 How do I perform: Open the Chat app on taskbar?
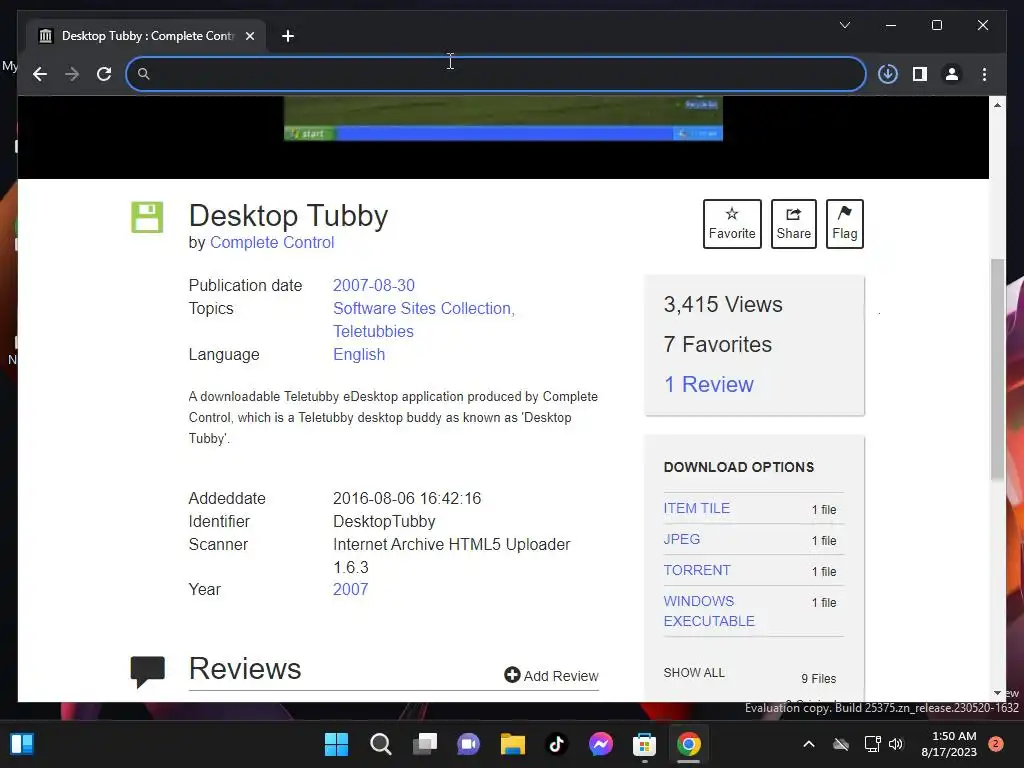(x=468, y=744)
